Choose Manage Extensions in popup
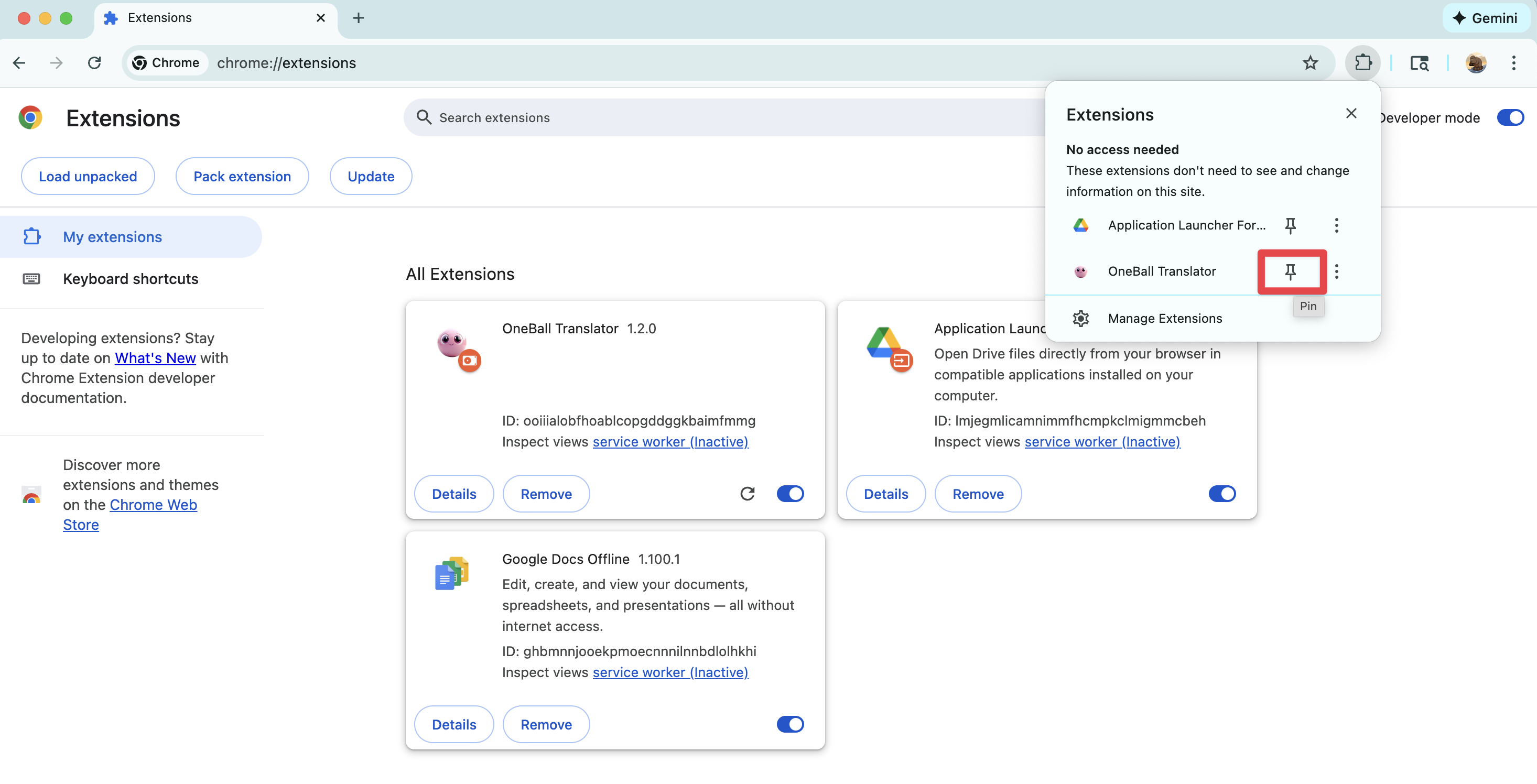 click(x=1164, y=318)
